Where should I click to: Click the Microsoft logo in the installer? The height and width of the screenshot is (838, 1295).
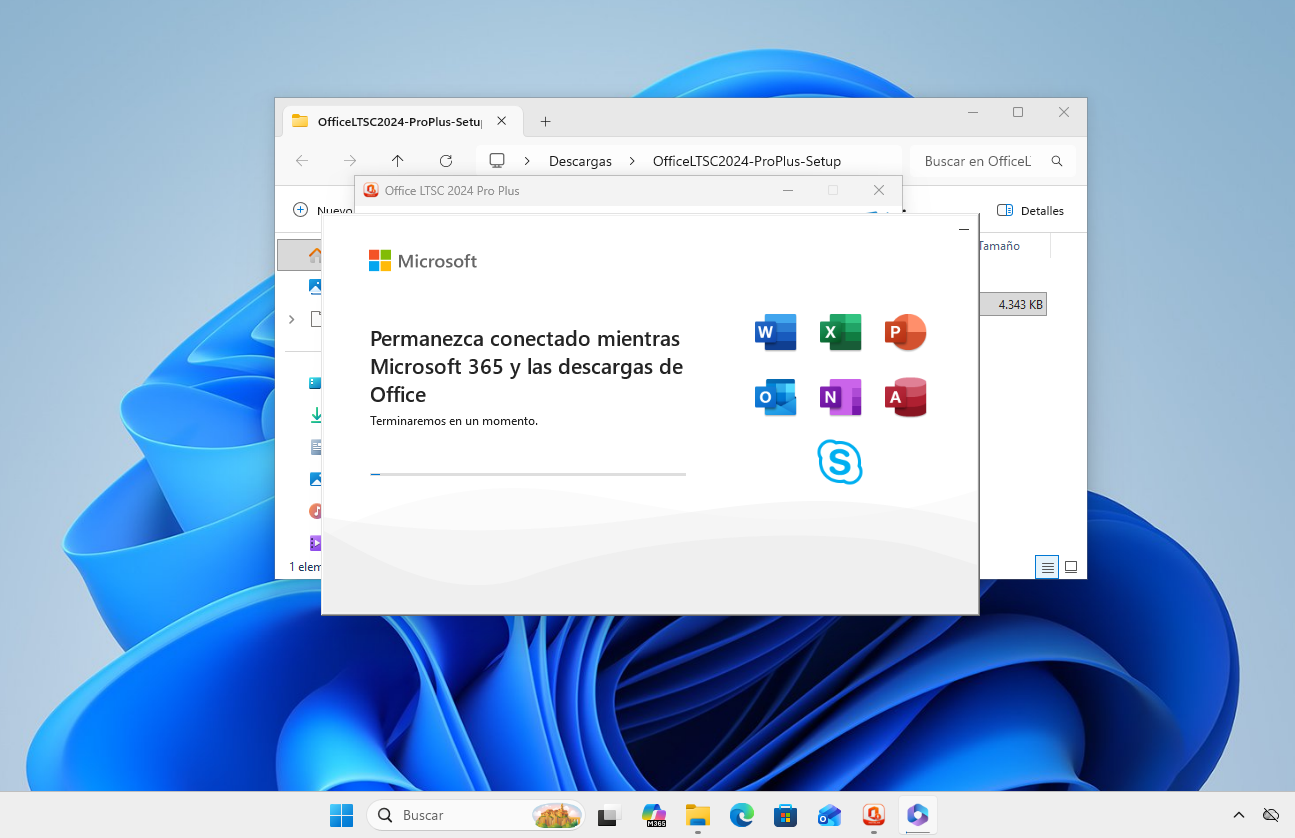[423, 261]
